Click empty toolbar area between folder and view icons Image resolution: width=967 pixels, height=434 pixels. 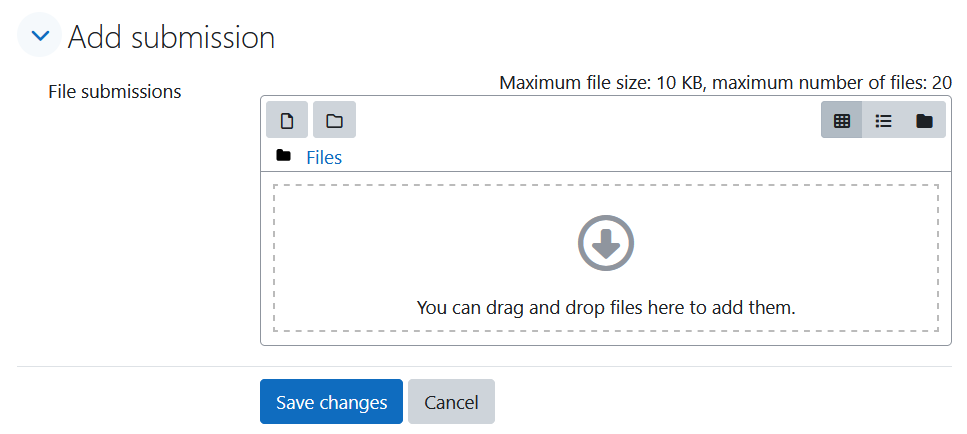(x=586, y=120)
